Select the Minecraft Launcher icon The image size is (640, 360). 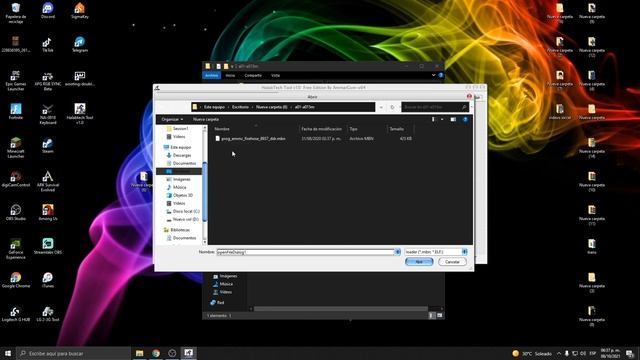[16, 148]
